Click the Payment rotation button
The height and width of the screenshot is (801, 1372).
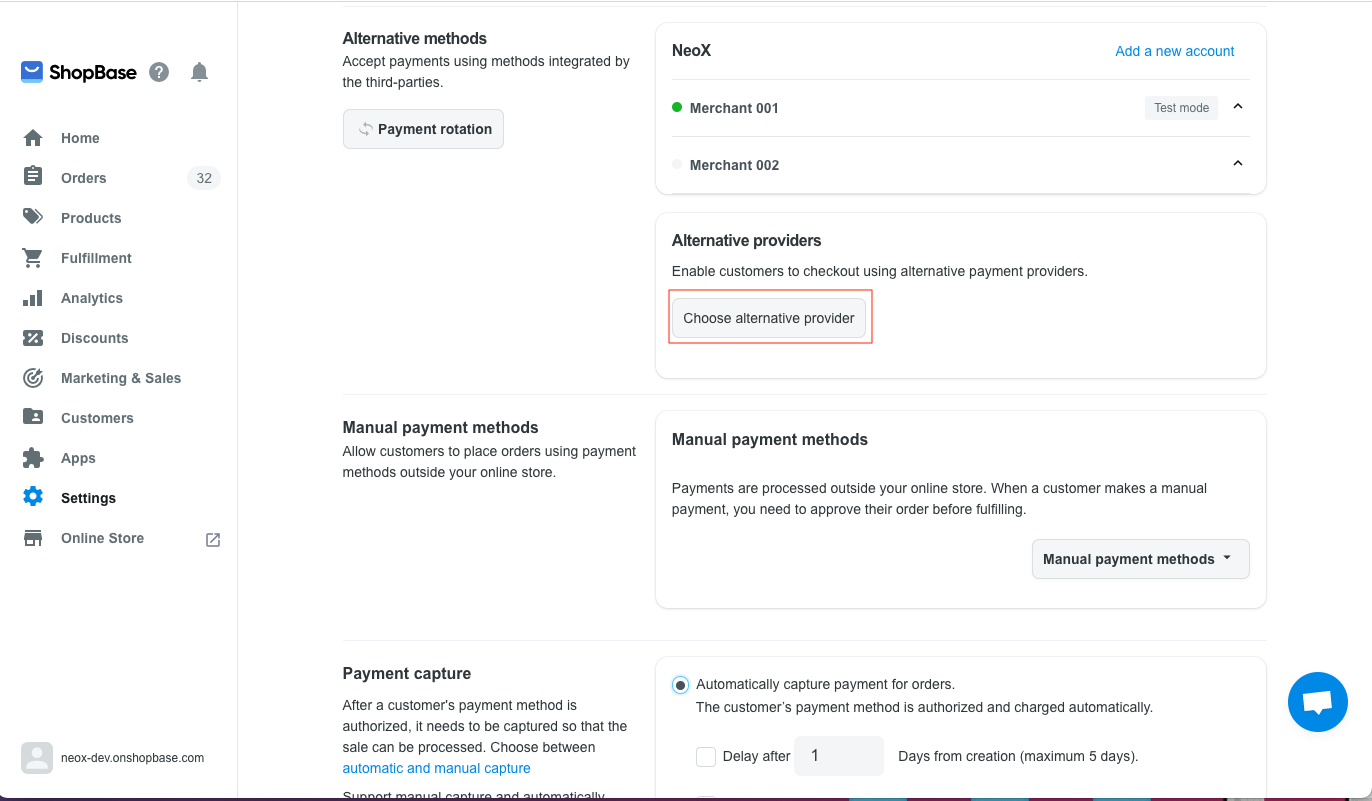(423, 129)
